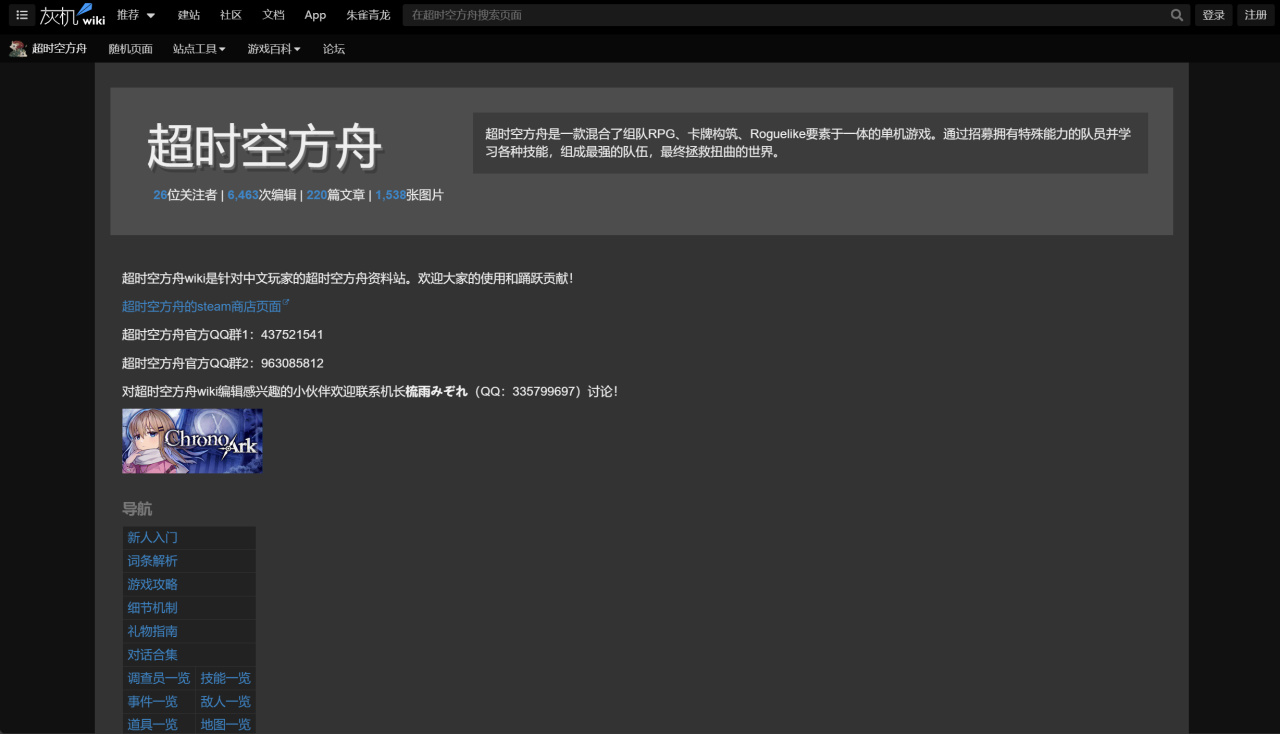
Task: Open the 社区 menu item
Action: [x=231, y=15]
